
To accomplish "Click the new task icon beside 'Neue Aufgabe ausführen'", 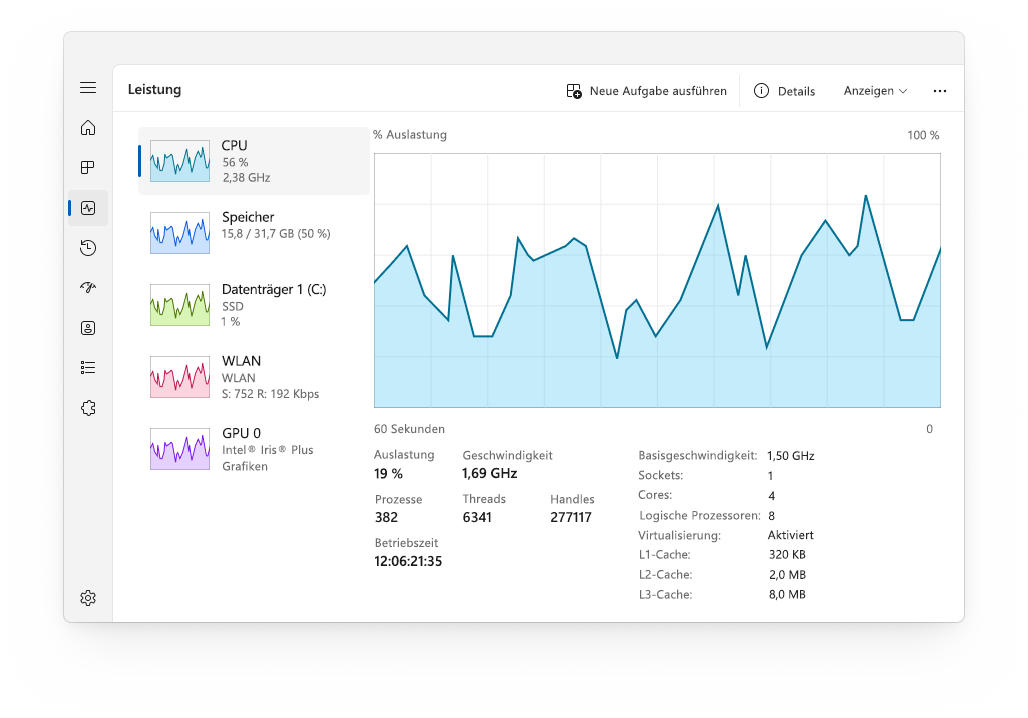I will [574, 91].
